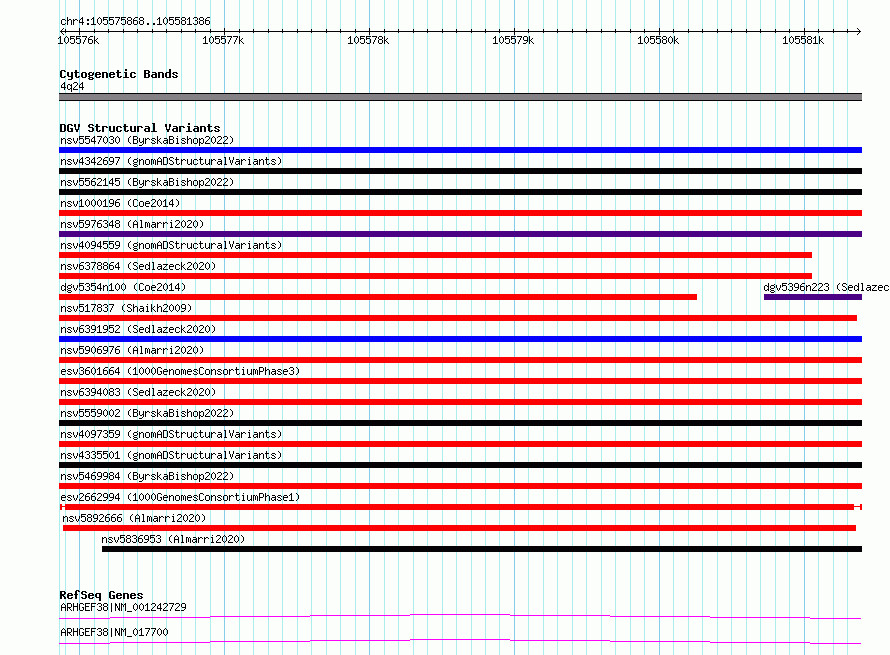This screenshot has width=890, height=655.
Task: Click the right arrowhead of the coordinate ruler
Action: click(858, 31)
